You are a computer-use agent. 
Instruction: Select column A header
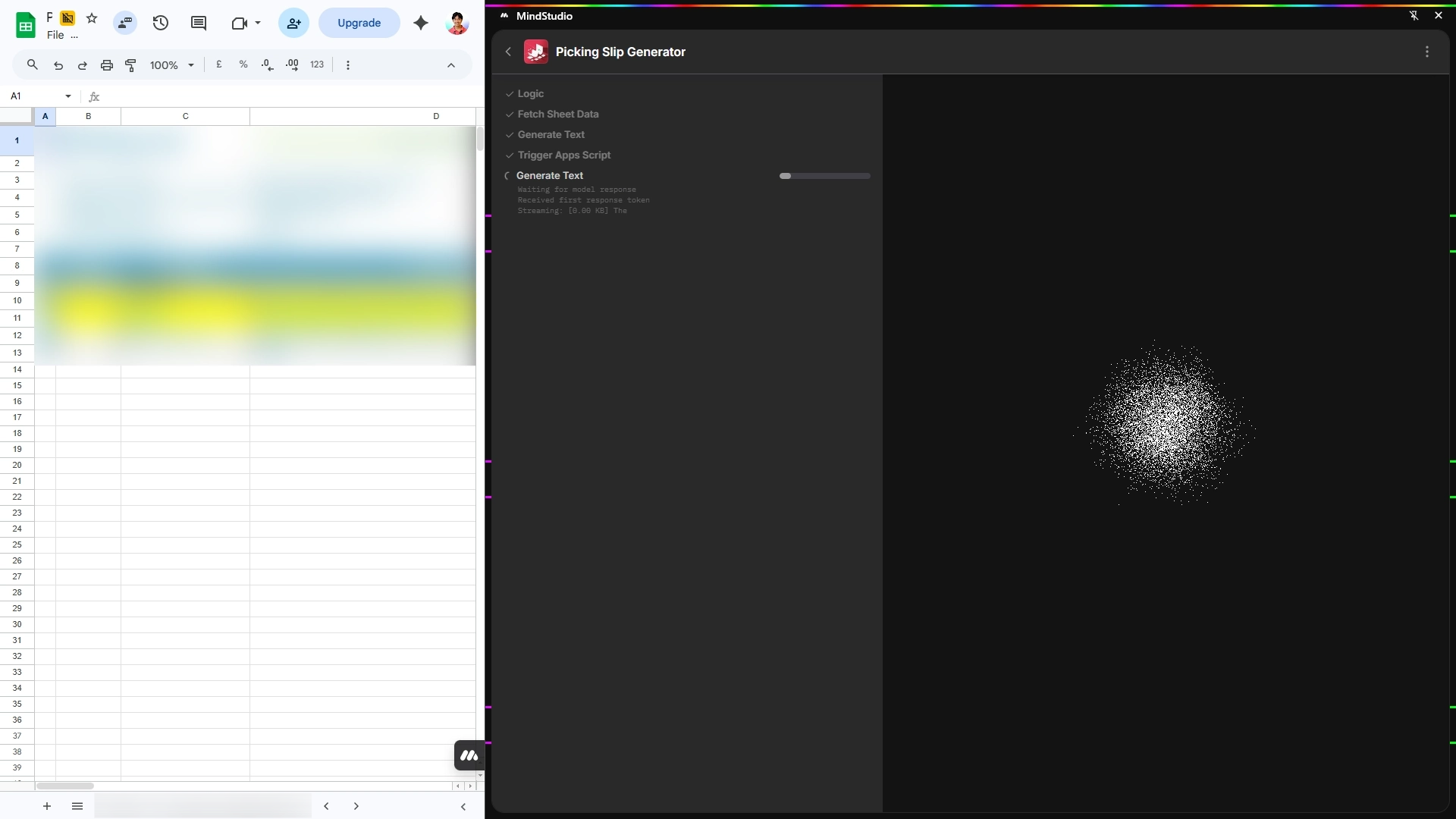click(45, 116)
